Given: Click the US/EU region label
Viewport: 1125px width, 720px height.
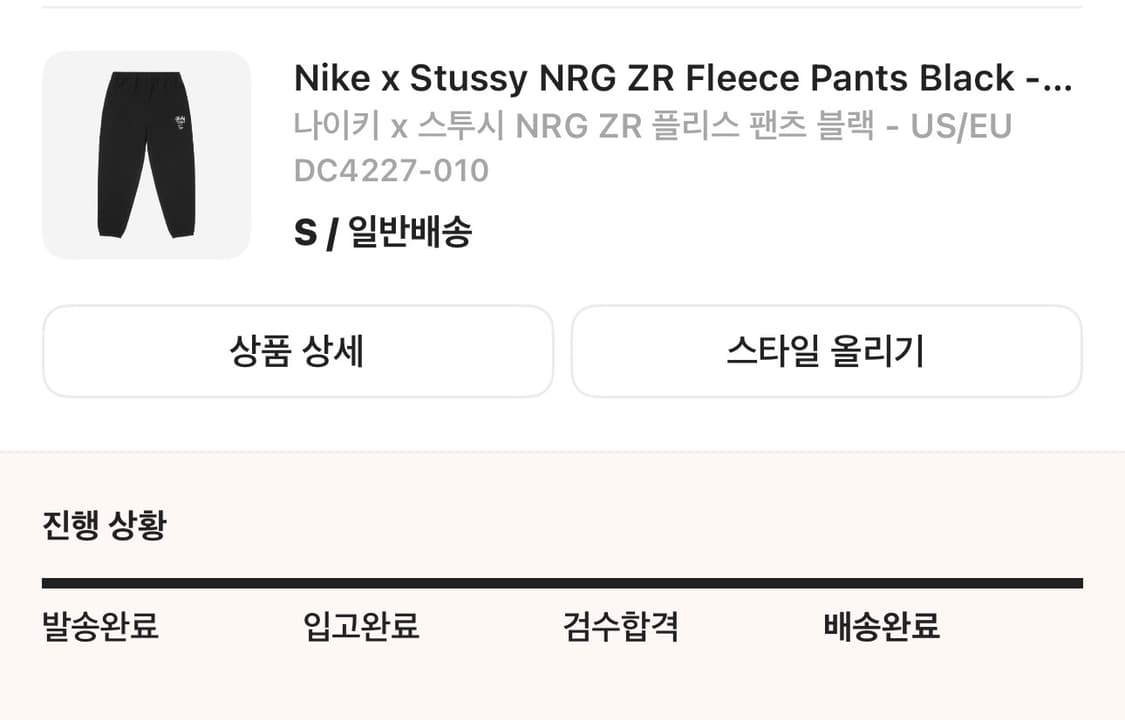Looking at the screenshot, I should [x=964, y=127].
